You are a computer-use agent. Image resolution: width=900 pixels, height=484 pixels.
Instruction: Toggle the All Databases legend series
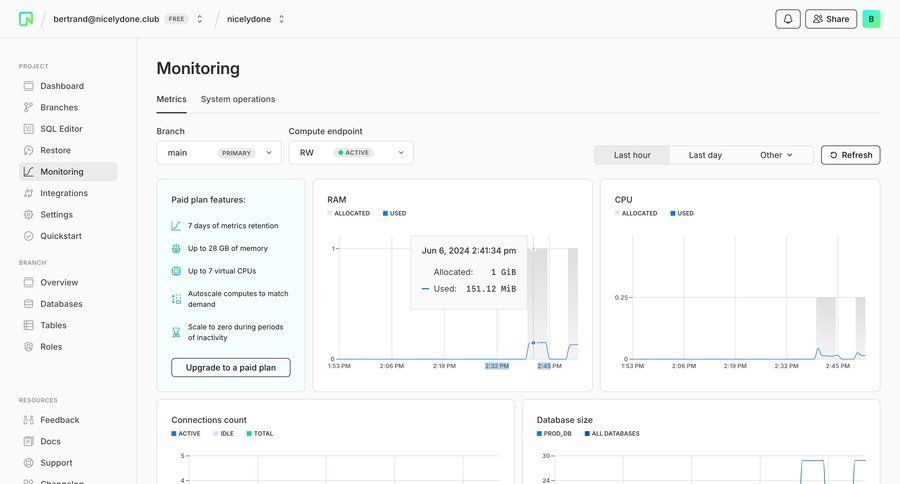coord(612,434)
